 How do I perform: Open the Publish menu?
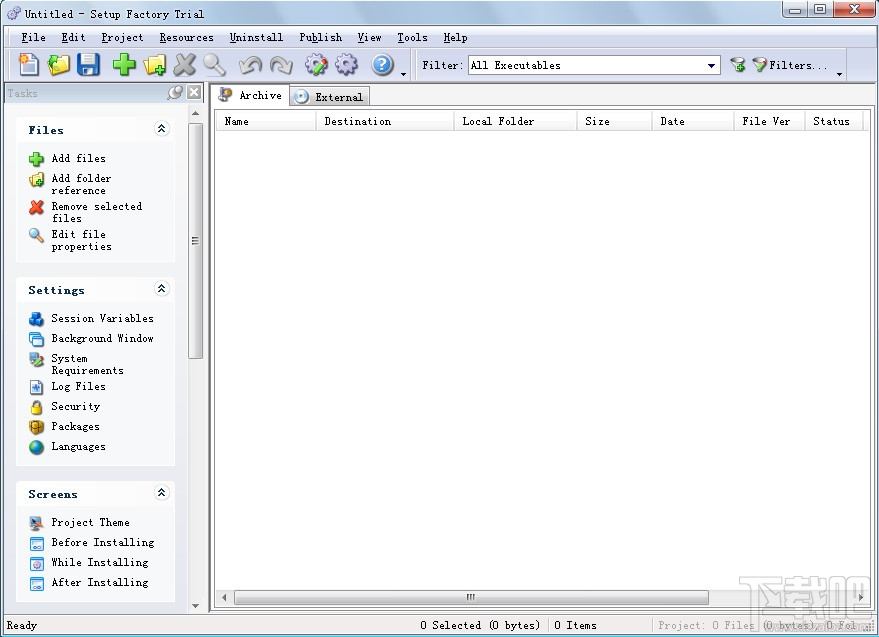coord(320,38)
